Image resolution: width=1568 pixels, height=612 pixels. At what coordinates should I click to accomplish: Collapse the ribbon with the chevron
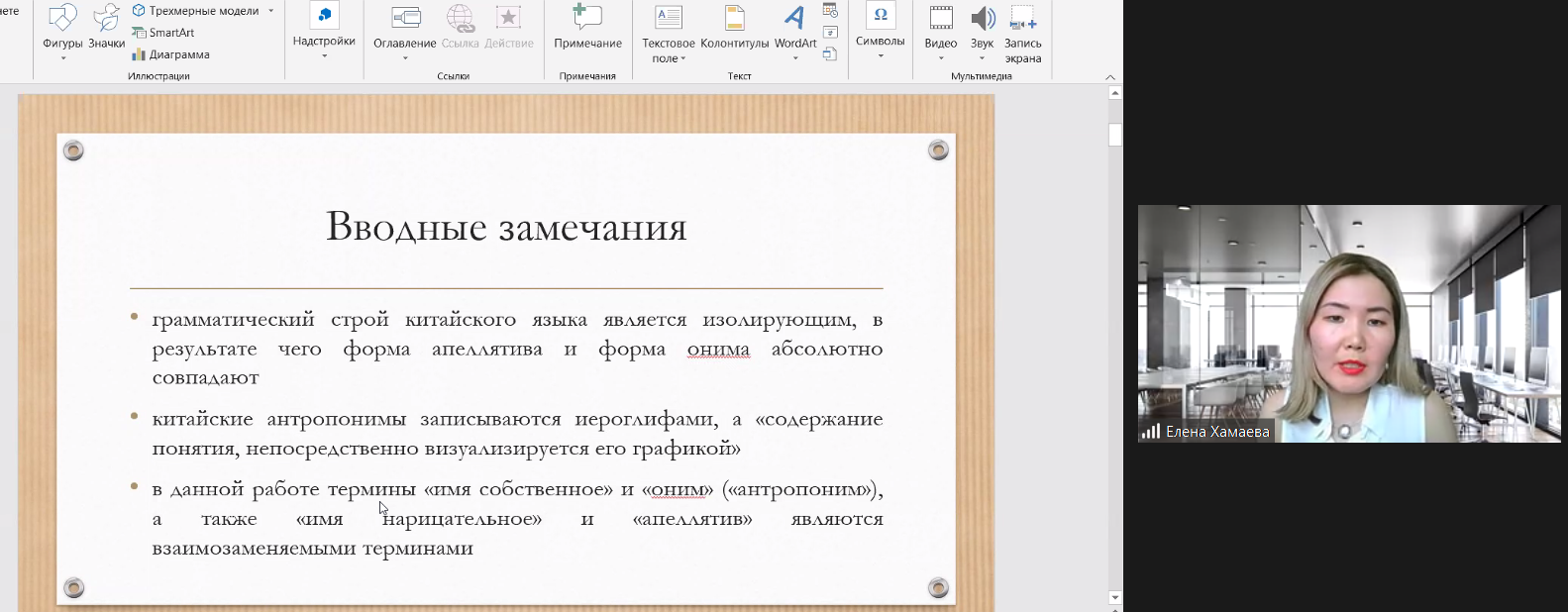click(x=1110, y=76)
